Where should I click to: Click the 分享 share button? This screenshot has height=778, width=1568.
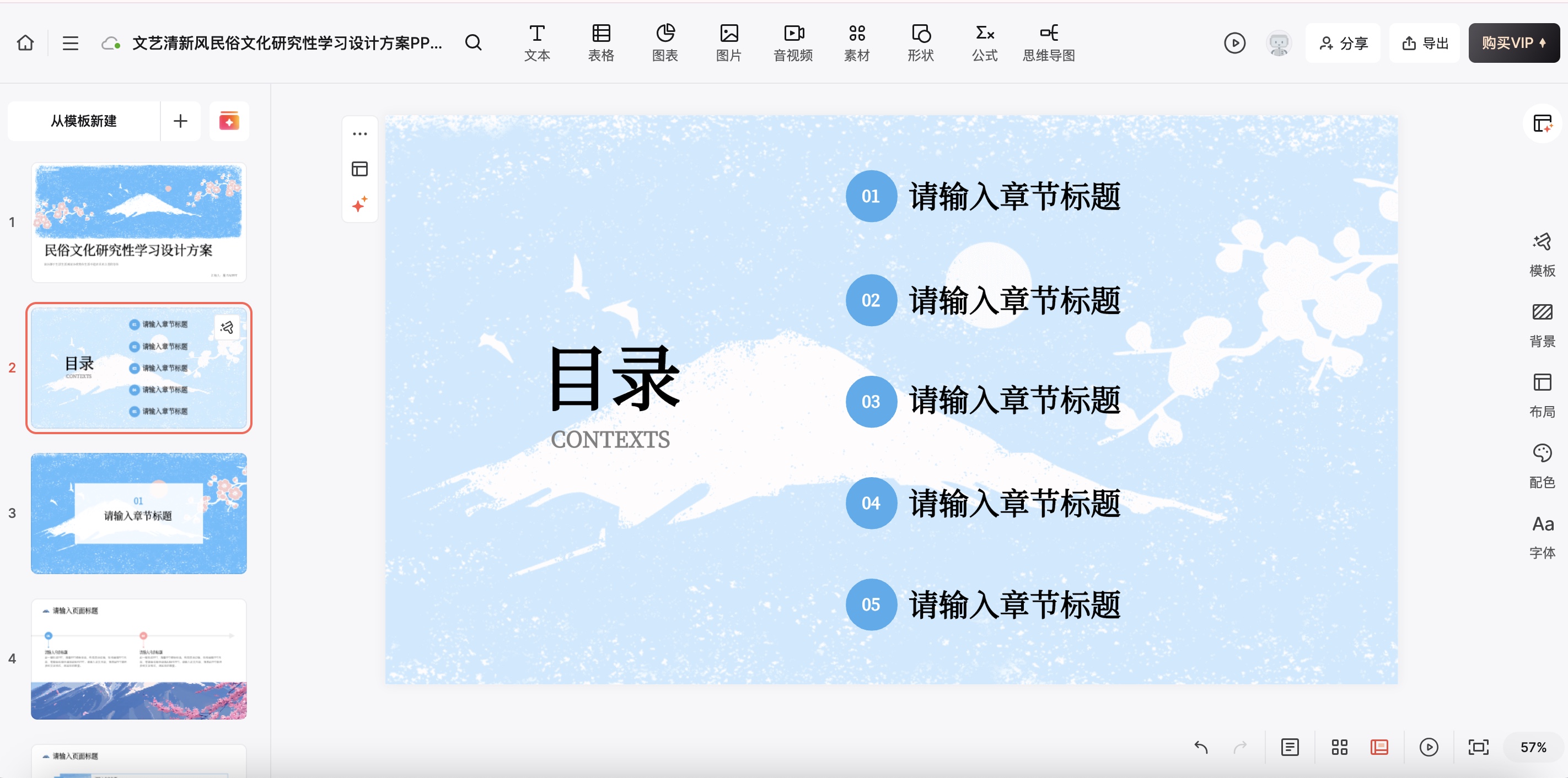click(1343, 43)
